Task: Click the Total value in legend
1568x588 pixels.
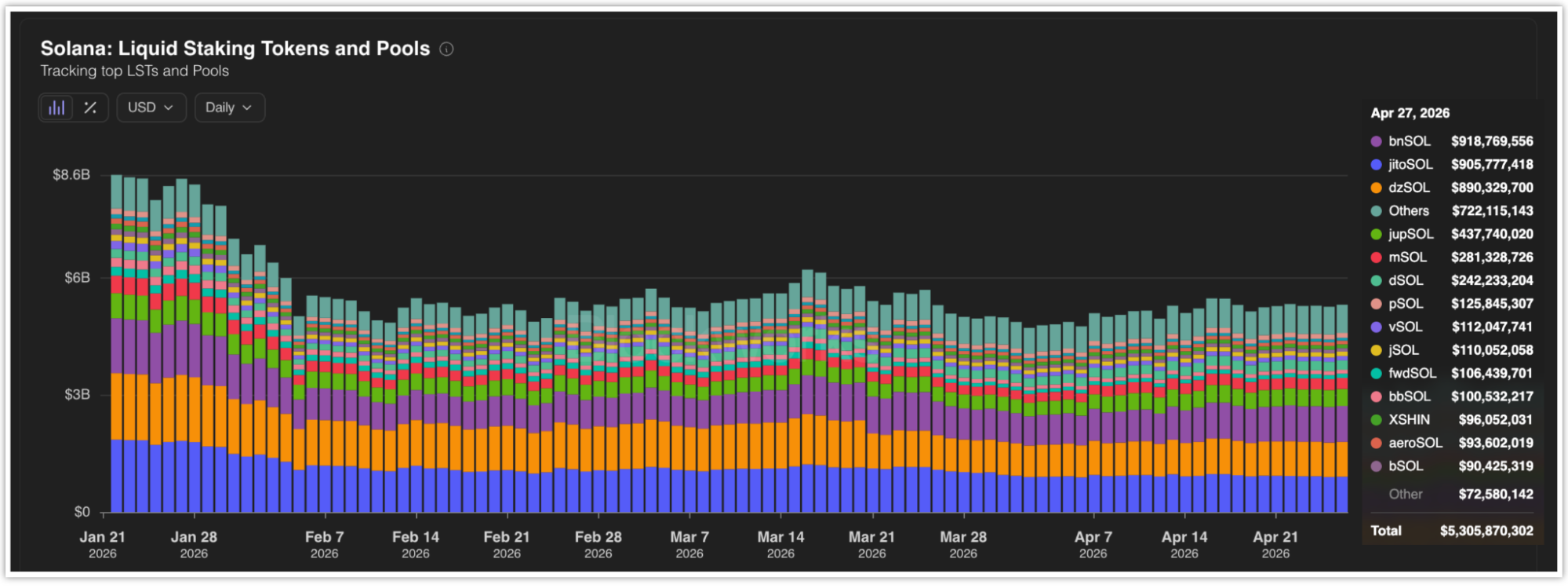Action: [x=1486, y=531]
